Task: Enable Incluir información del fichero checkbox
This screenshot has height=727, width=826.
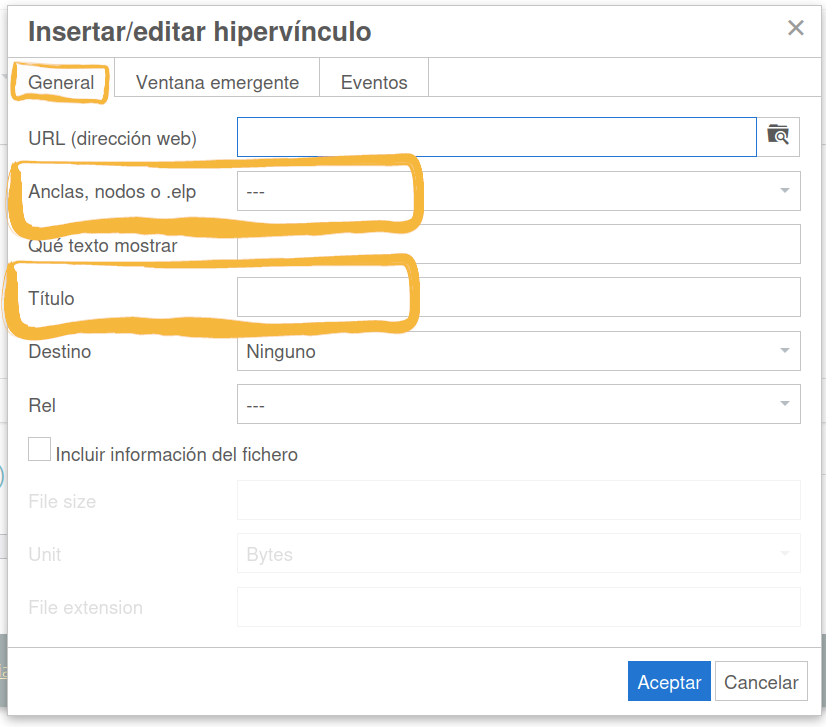Action: point(39,450)
